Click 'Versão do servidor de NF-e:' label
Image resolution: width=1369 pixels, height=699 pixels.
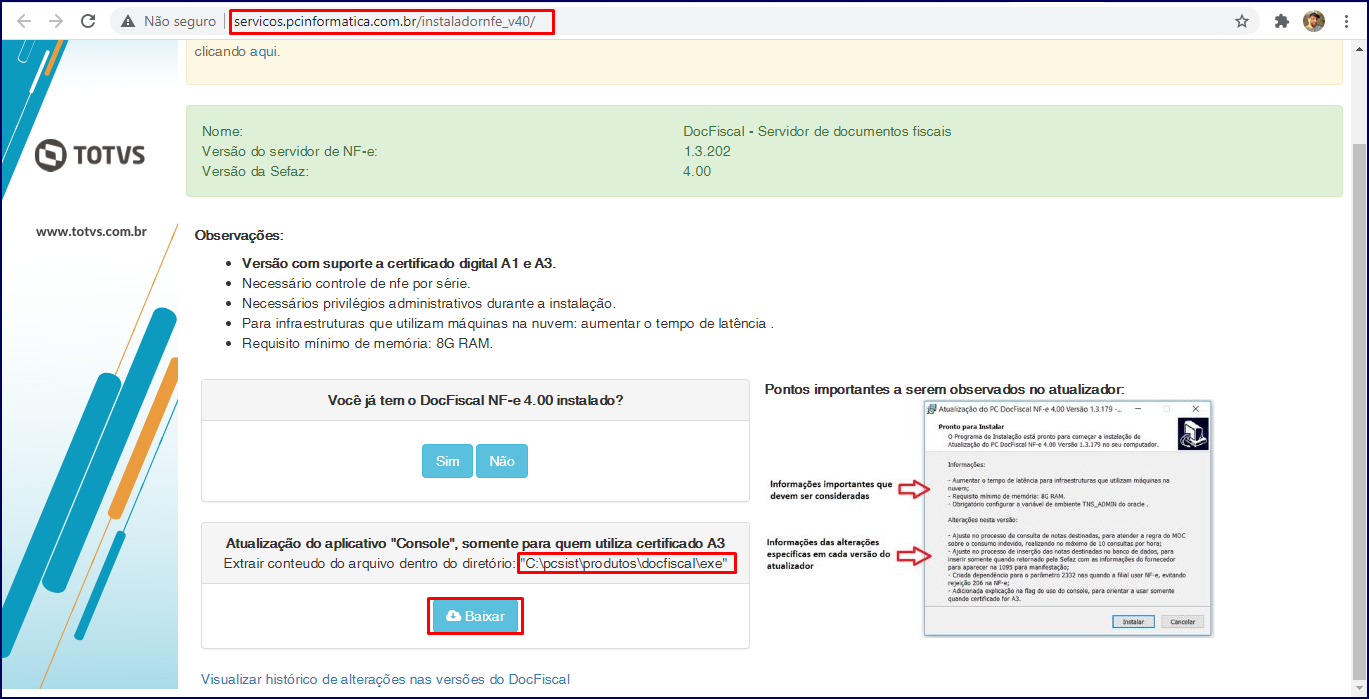tap(289, 151)
